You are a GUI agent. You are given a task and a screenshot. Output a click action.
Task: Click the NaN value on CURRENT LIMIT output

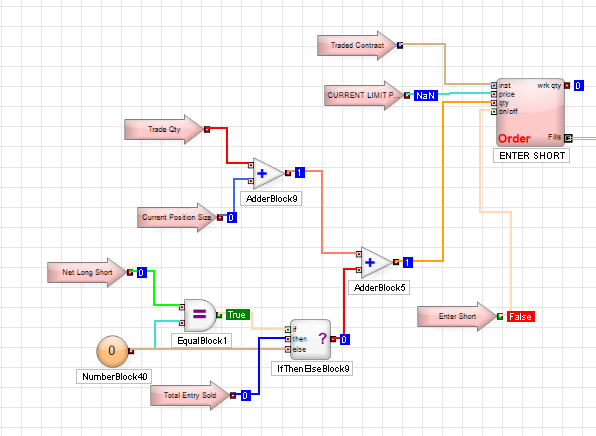(426, 95)
